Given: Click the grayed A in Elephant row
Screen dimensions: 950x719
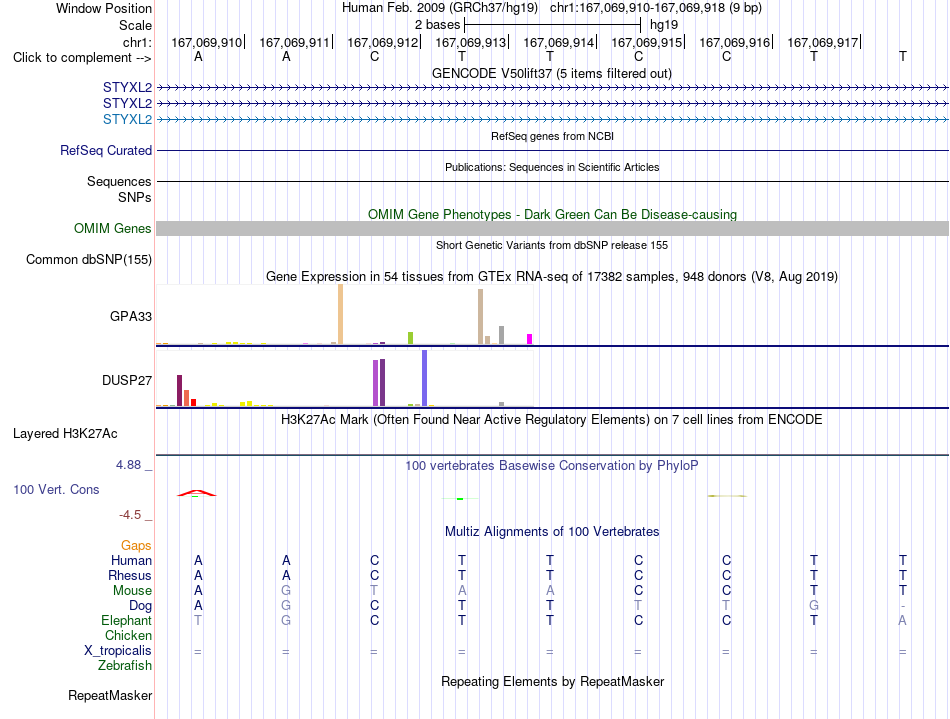Looking at the screenshot, I should pyautogui.click(x=902, y=620).
